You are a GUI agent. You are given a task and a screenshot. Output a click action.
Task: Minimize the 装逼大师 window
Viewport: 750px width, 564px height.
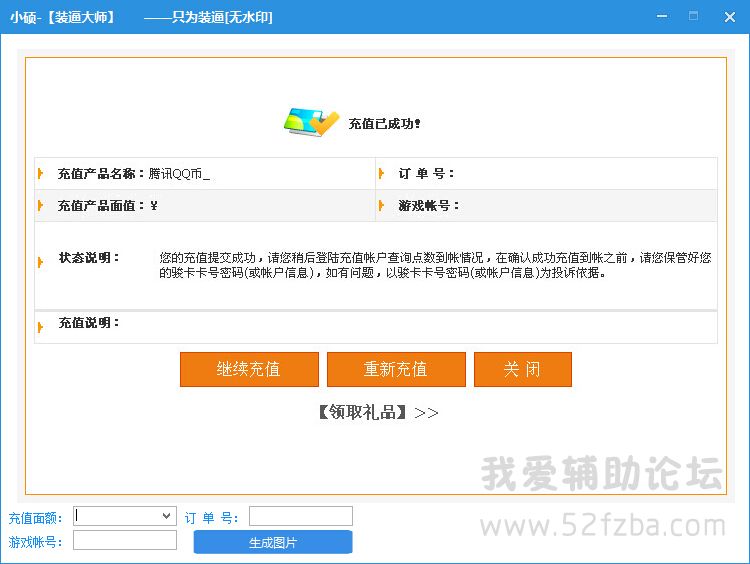[662, 16]
